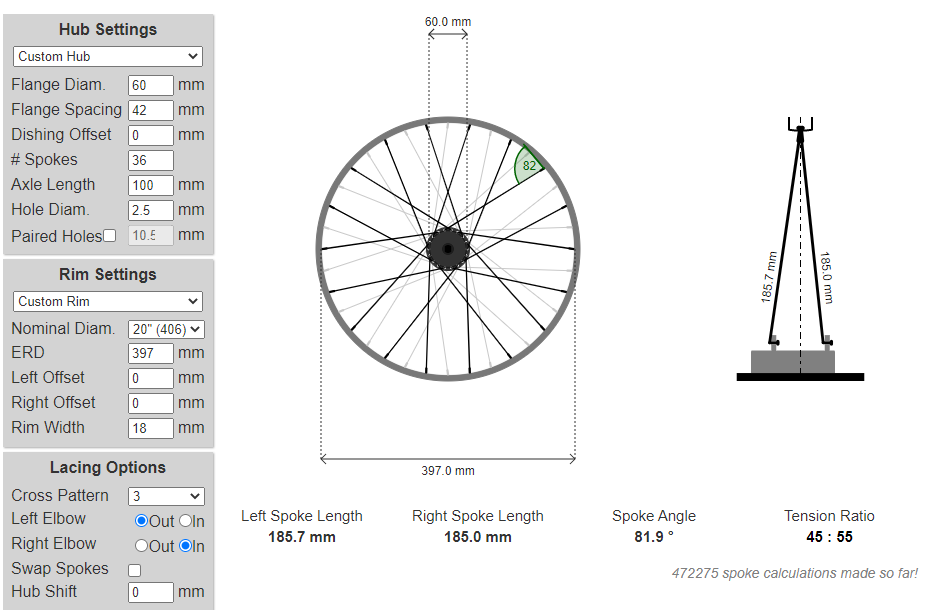Open the Cross Pattern dropdown
The image size is (928, 610).
tap(166, 496)
